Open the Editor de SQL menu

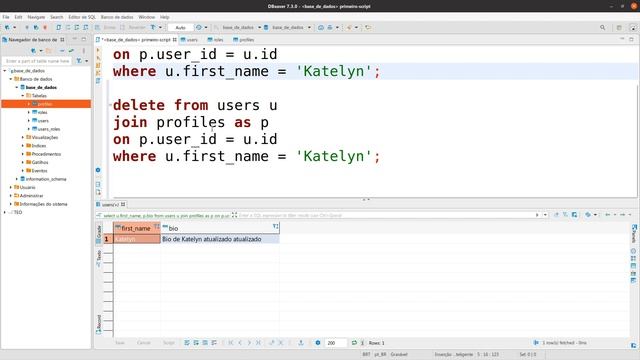(x=82, y=17)
